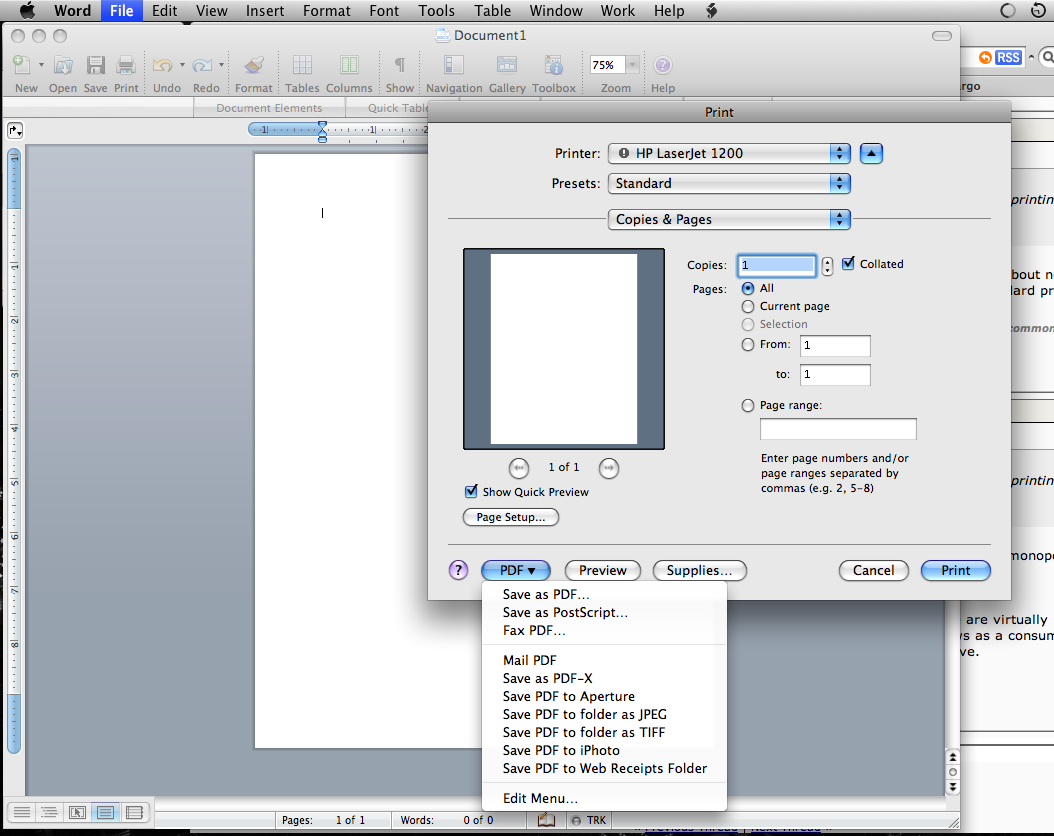Screen dimensions: 1054x836
Task: Toggle Show Quick Preview checkbox
Action: tap(471, 491)
